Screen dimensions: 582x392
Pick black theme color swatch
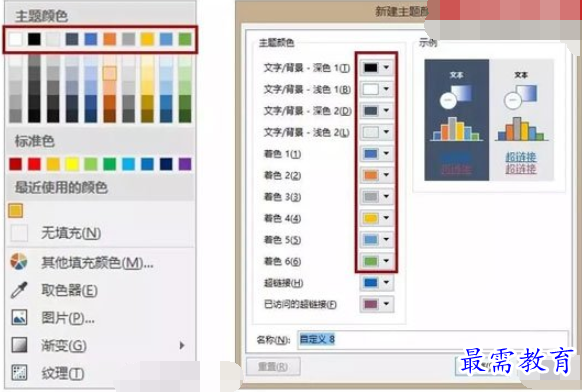pos(34,39)
